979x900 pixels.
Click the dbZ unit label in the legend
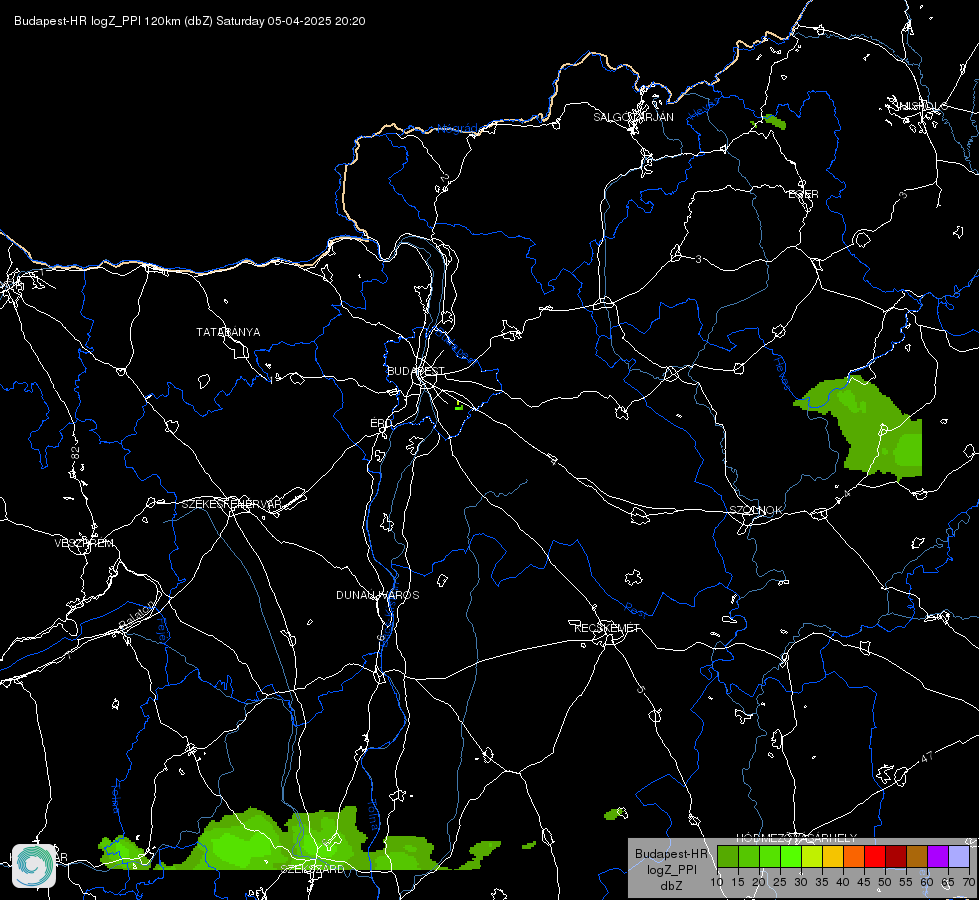point(671,886)
